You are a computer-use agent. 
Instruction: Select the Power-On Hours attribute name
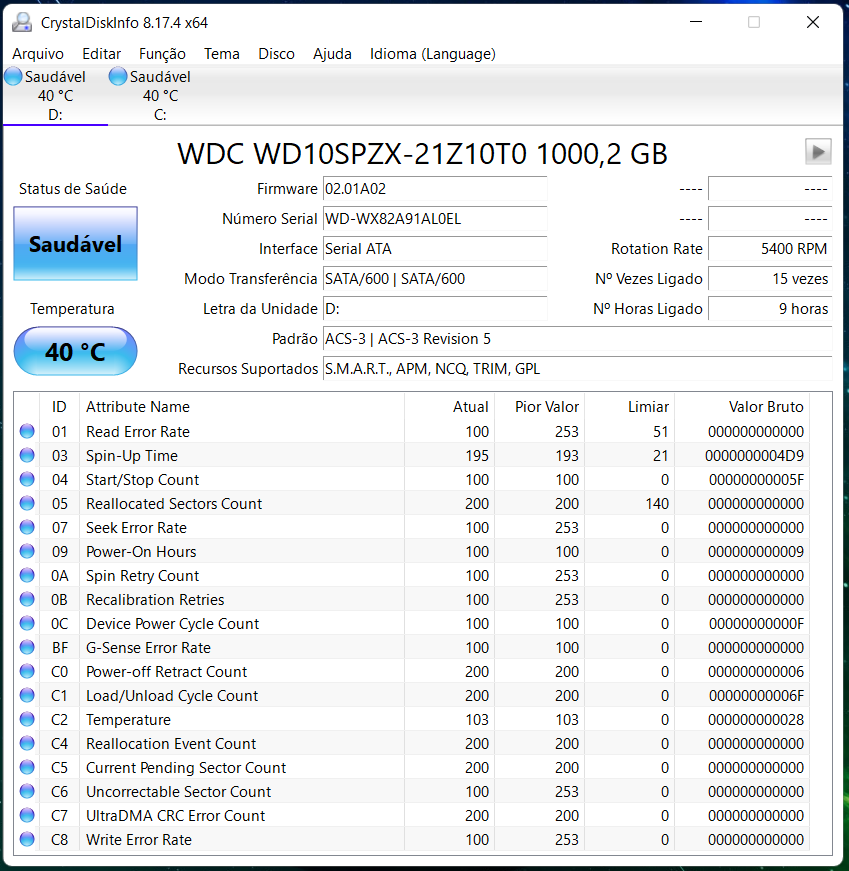point(141,552)
